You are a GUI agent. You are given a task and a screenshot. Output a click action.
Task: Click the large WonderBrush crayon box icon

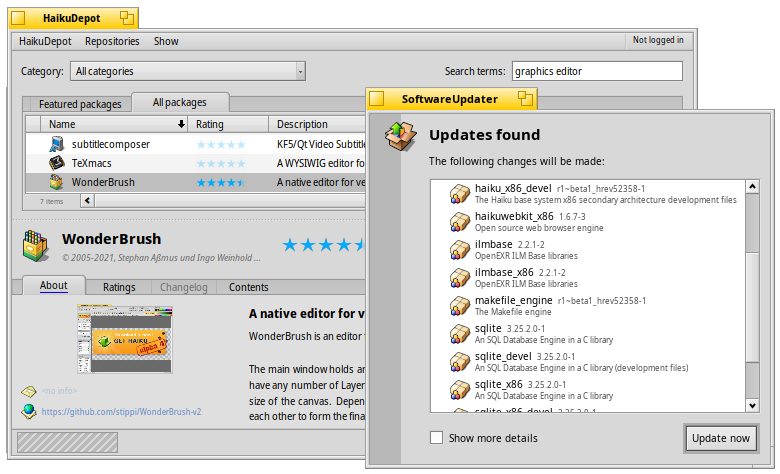point(36,245)
